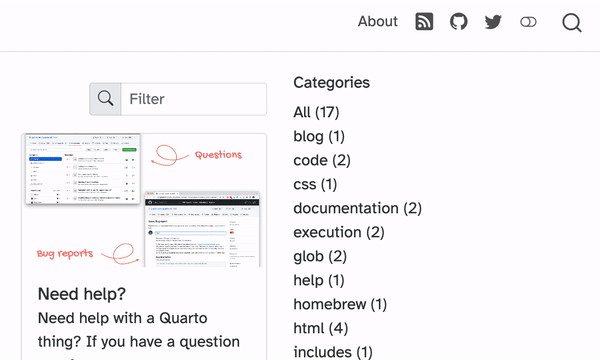Select the documentation (2) category
The height and width of the screenshot is (360, 600).
(x=357, y=209)
